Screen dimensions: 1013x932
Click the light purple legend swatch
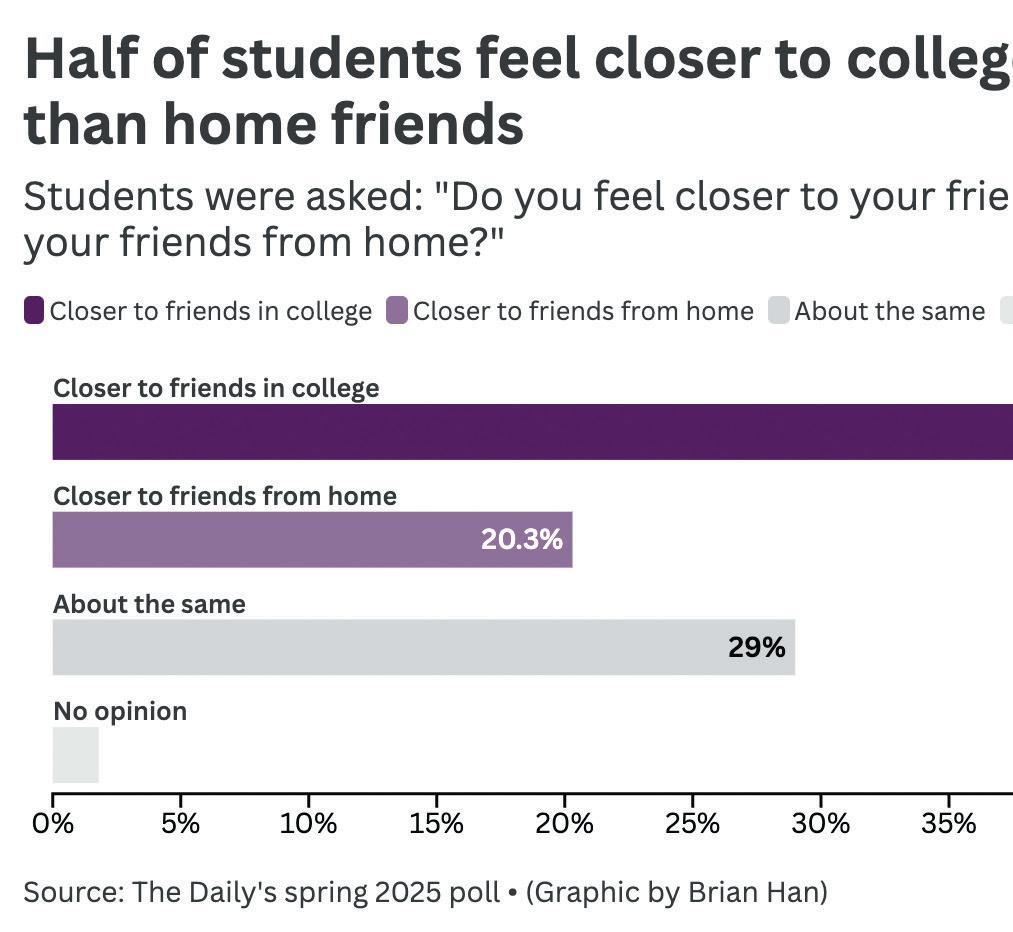(x=397, y=311)
